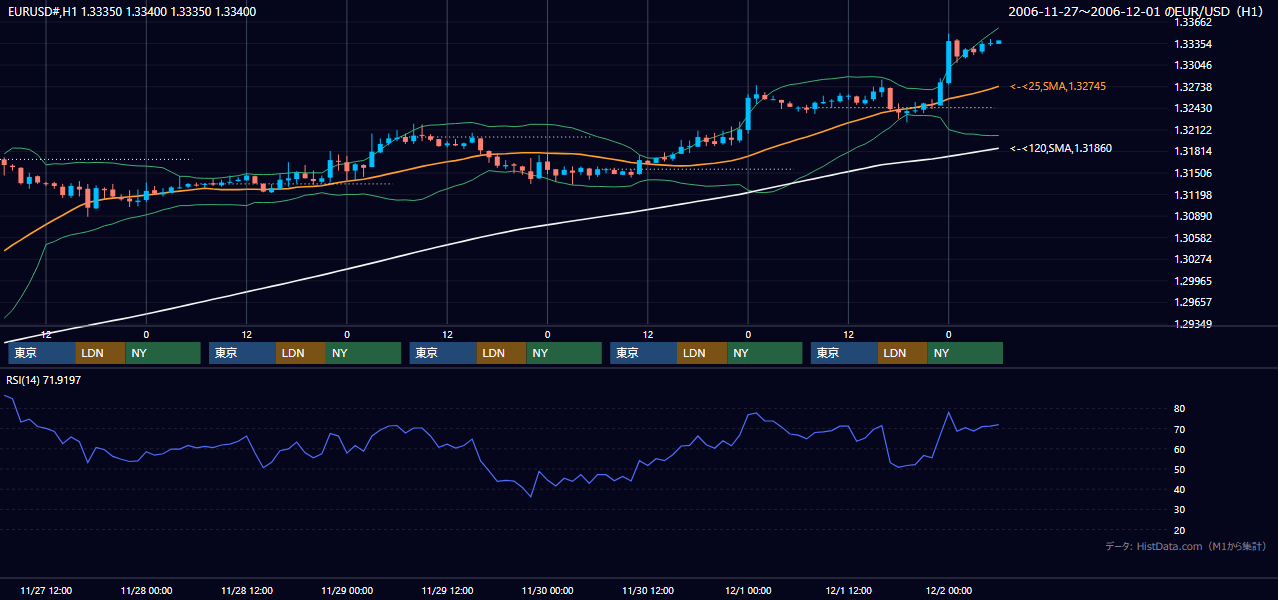Click price axis label 1.33354
1278x600 pixels.
pos(1192,44)
